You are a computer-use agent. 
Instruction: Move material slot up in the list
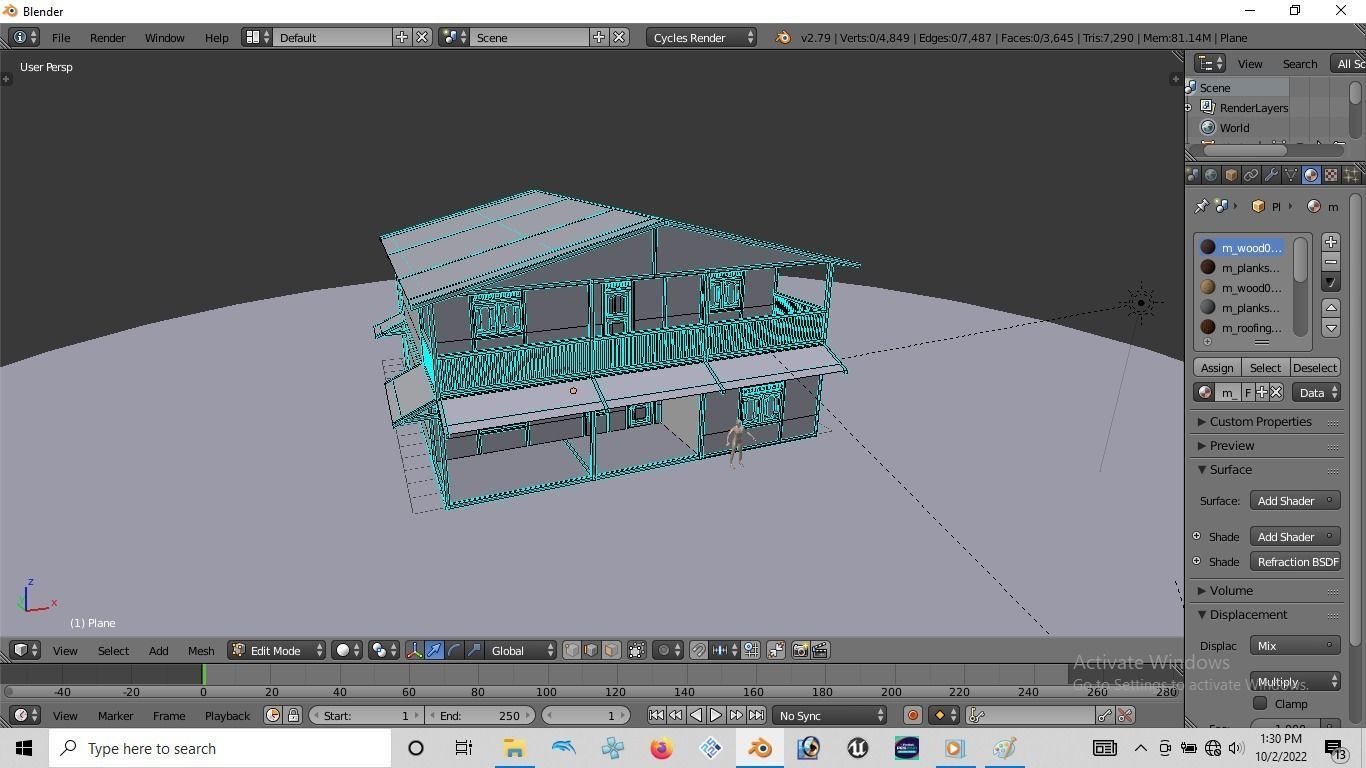point(1331,308)
